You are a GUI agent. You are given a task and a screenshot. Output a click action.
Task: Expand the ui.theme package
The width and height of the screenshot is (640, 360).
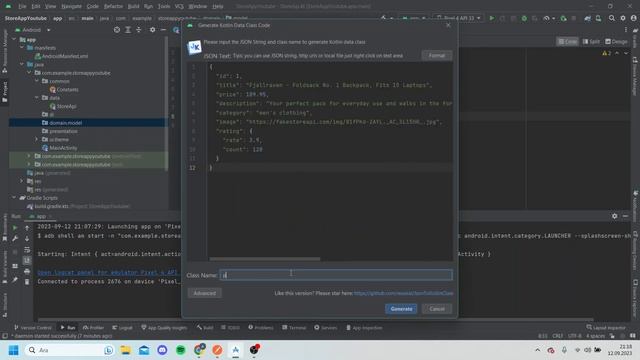tap(37, 140)
